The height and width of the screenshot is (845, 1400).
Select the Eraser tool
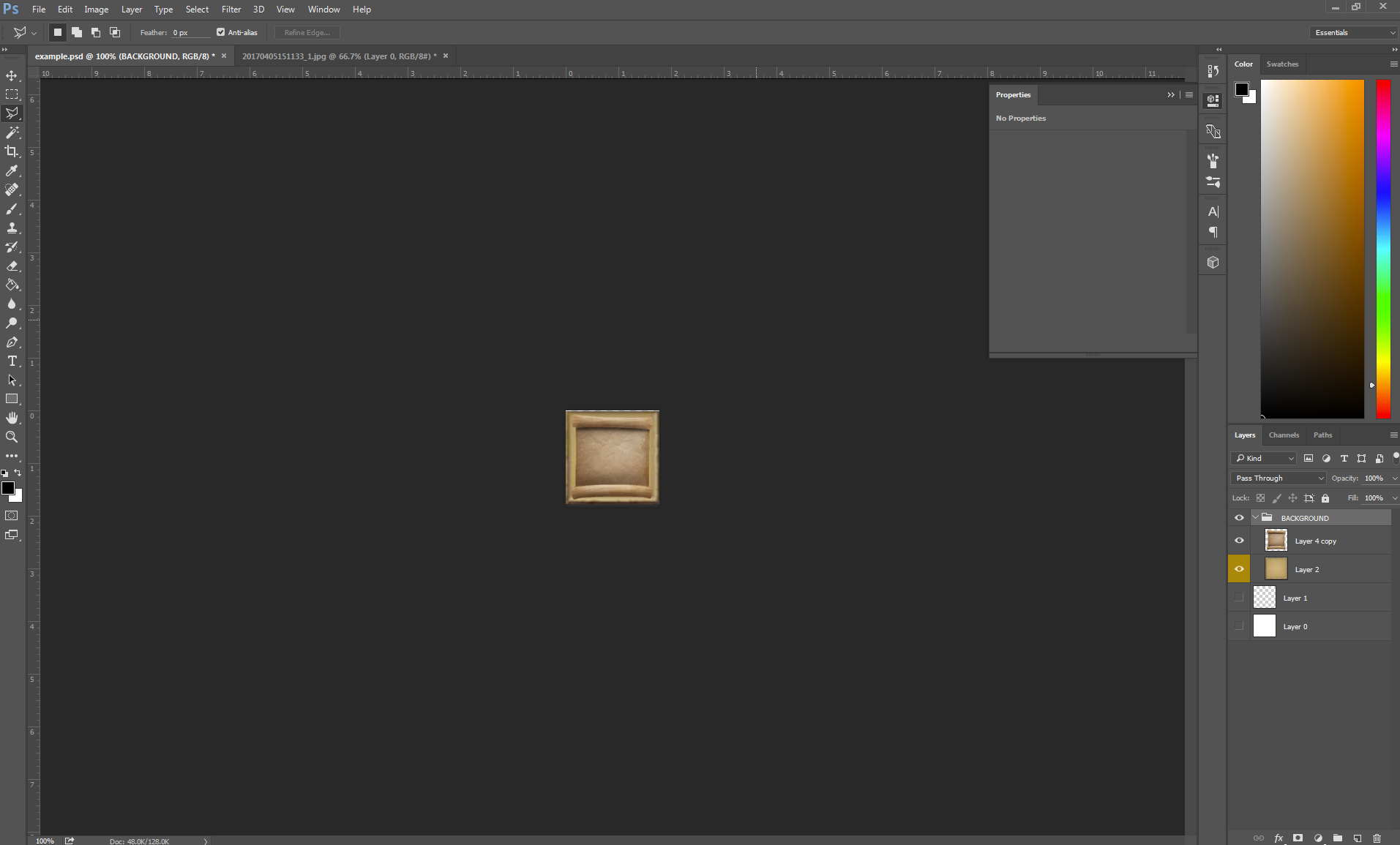tap(12, 266)
